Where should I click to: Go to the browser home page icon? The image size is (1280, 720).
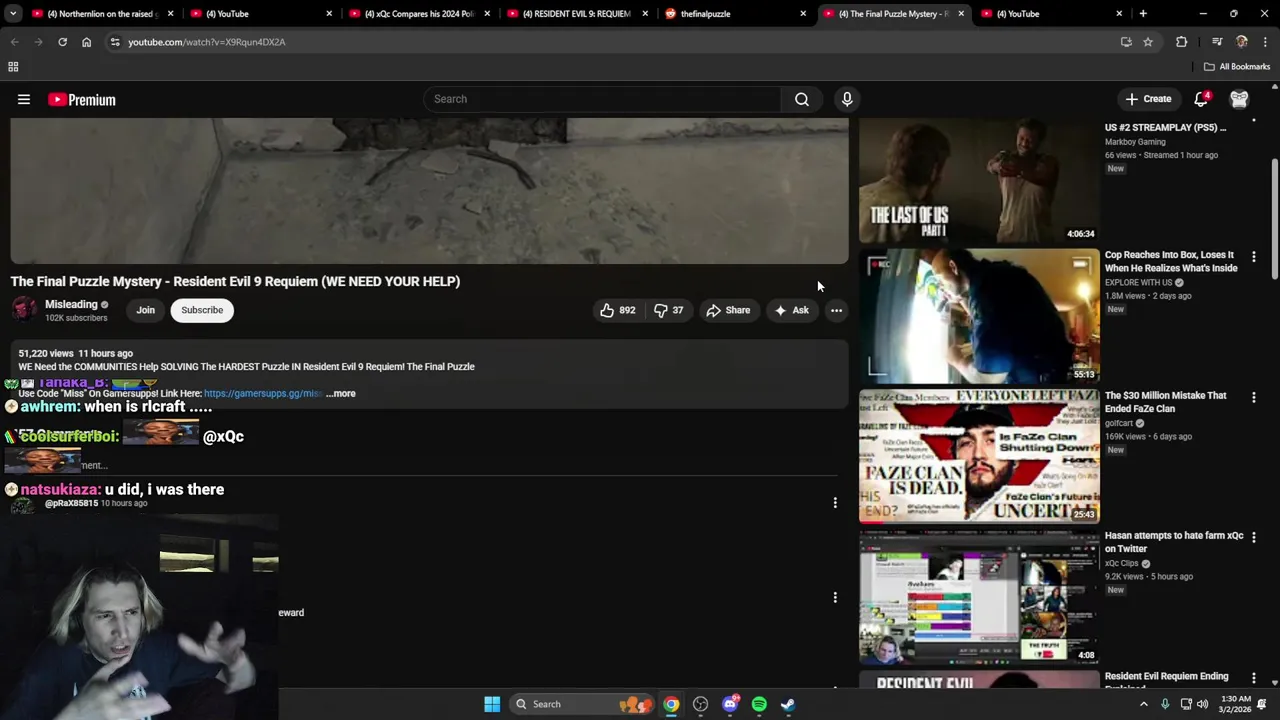pyautogui.click(x=86, y=42)
